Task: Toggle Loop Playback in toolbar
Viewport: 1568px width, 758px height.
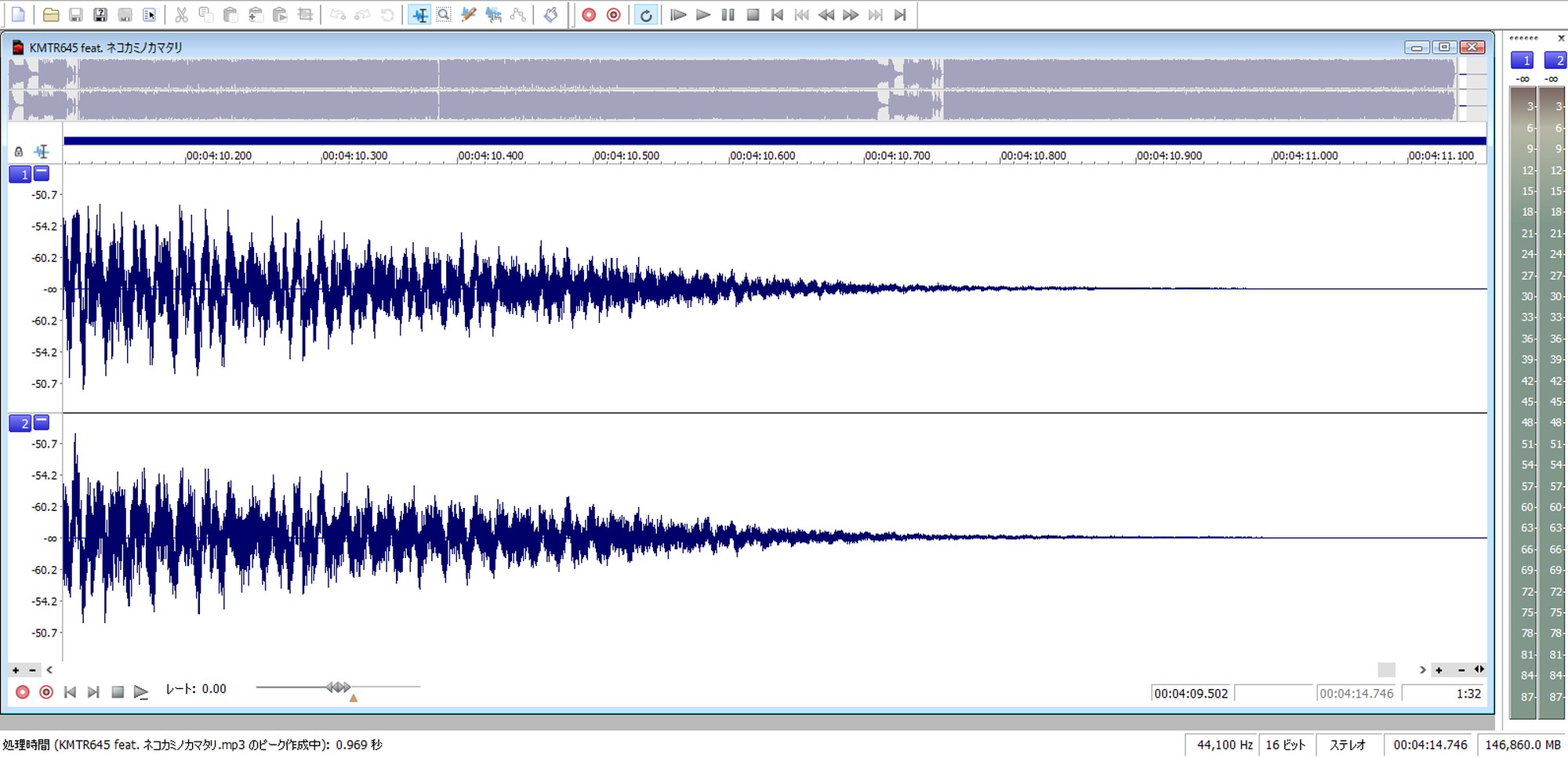Action: pyautogui.click(x=645, y=15)
